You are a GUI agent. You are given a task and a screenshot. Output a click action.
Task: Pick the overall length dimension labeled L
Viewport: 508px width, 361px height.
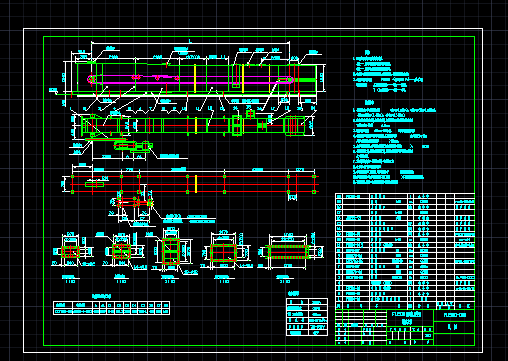click(x=190, y=42)
